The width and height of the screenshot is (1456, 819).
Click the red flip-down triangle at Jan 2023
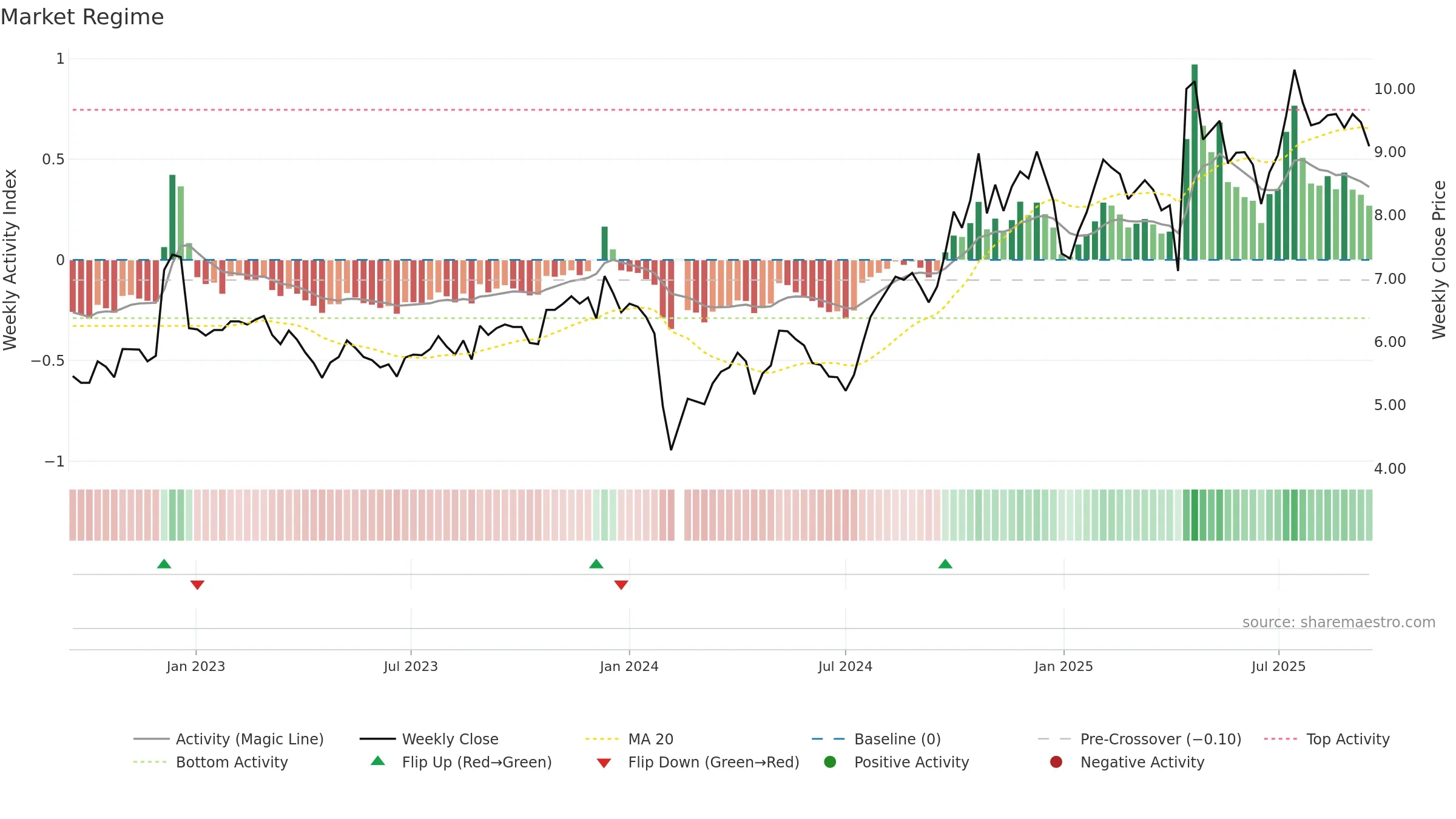coord(197,585)
